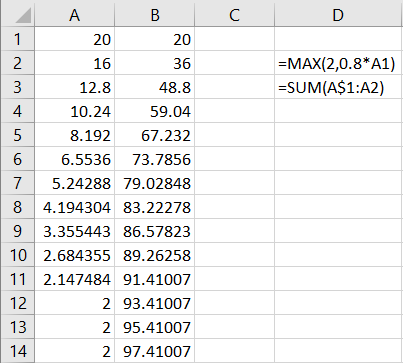
Task: Click cell containing 91.41007
Action: pyautogui.click(x=154, y=279)
